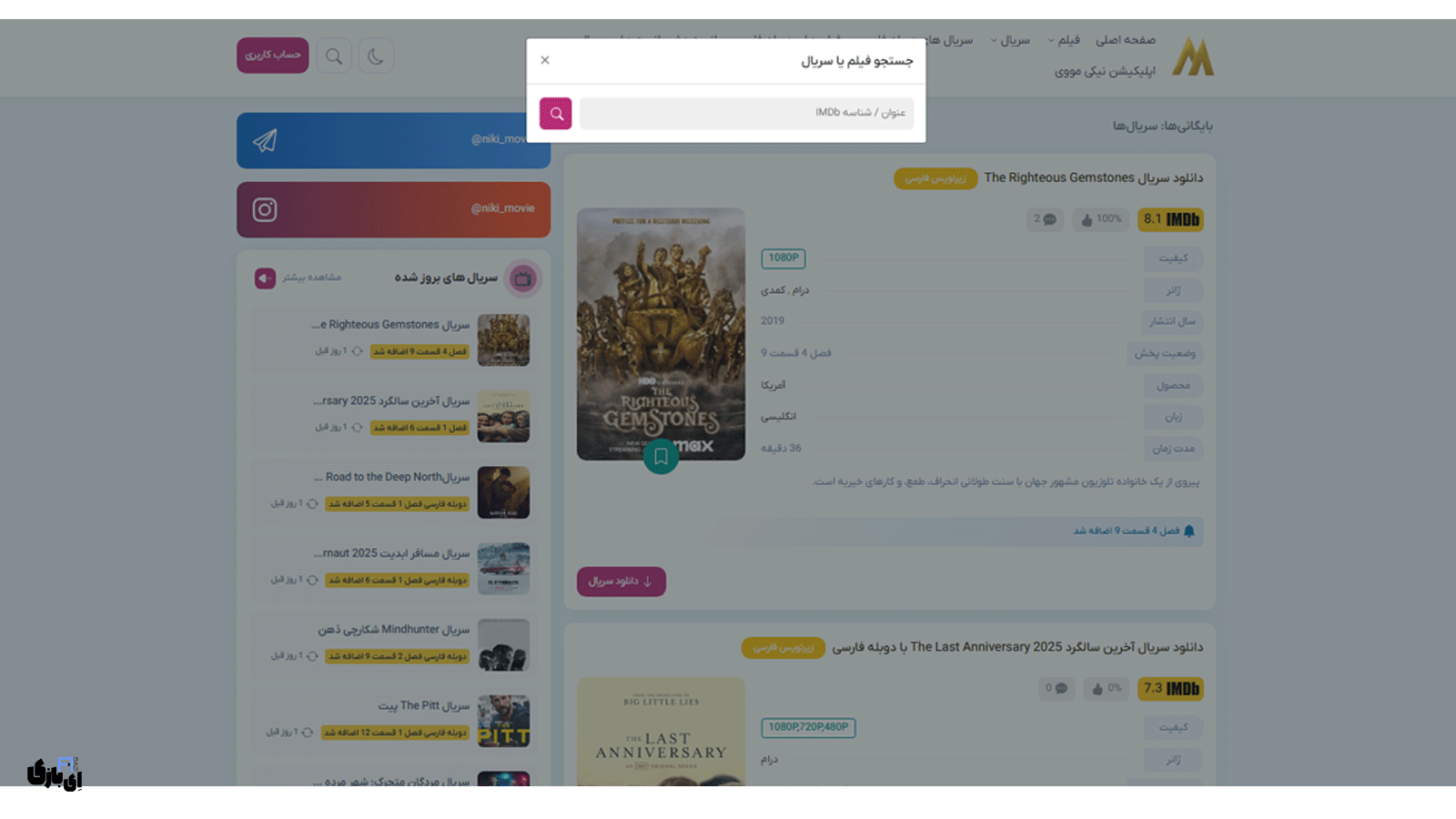Toggle dark mode with the moon icon
1456x819 pixels.
click(376, 55)
